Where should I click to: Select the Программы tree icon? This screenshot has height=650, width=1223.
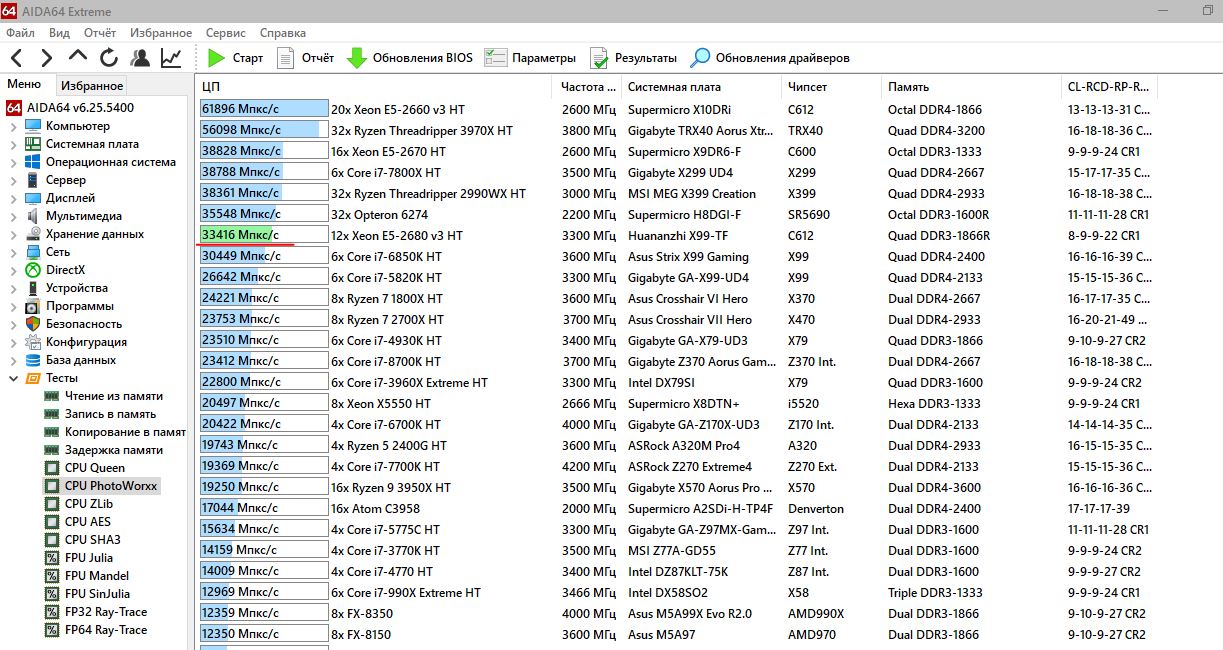[x=33, y=306]
